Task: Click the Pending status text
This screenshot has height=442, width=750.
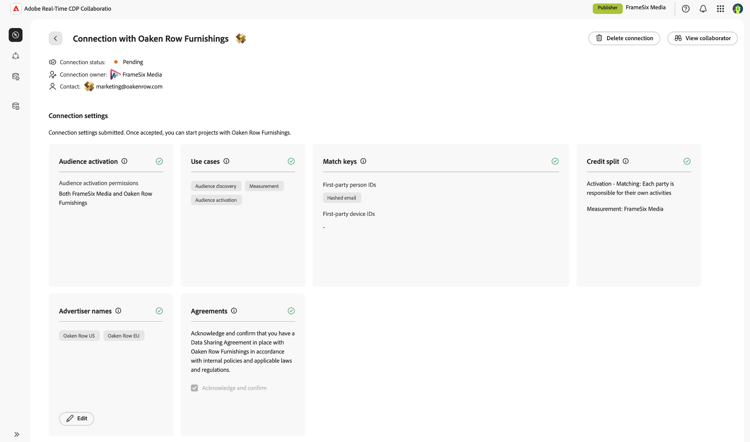Action: tap(132, 62)
